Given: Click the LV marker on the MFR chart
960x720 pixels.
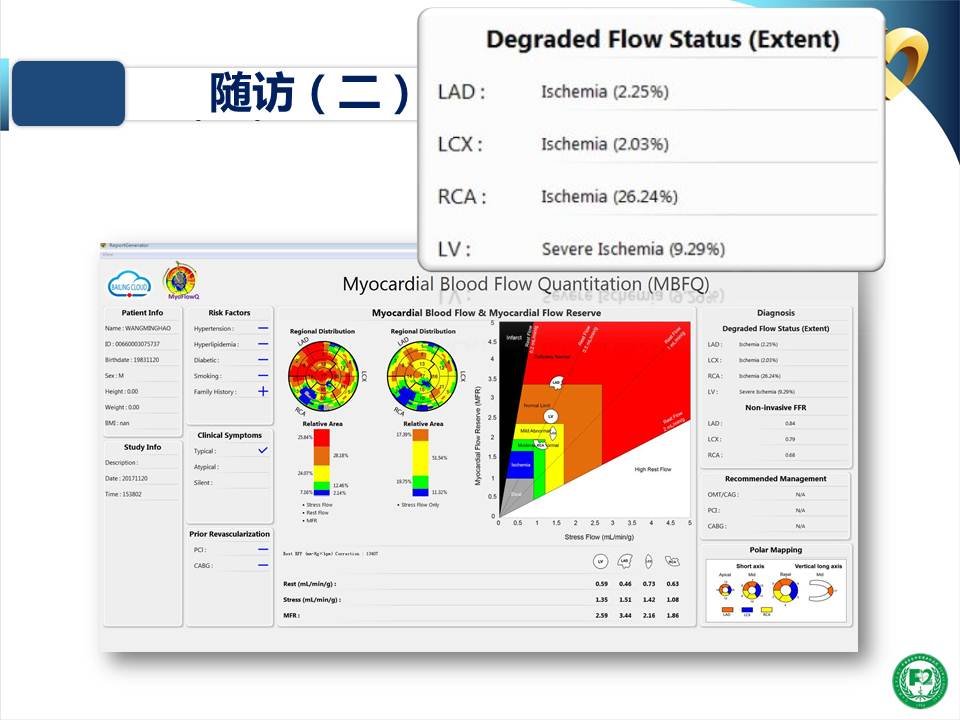Looking at the screenshot, I should pos(551,416).
